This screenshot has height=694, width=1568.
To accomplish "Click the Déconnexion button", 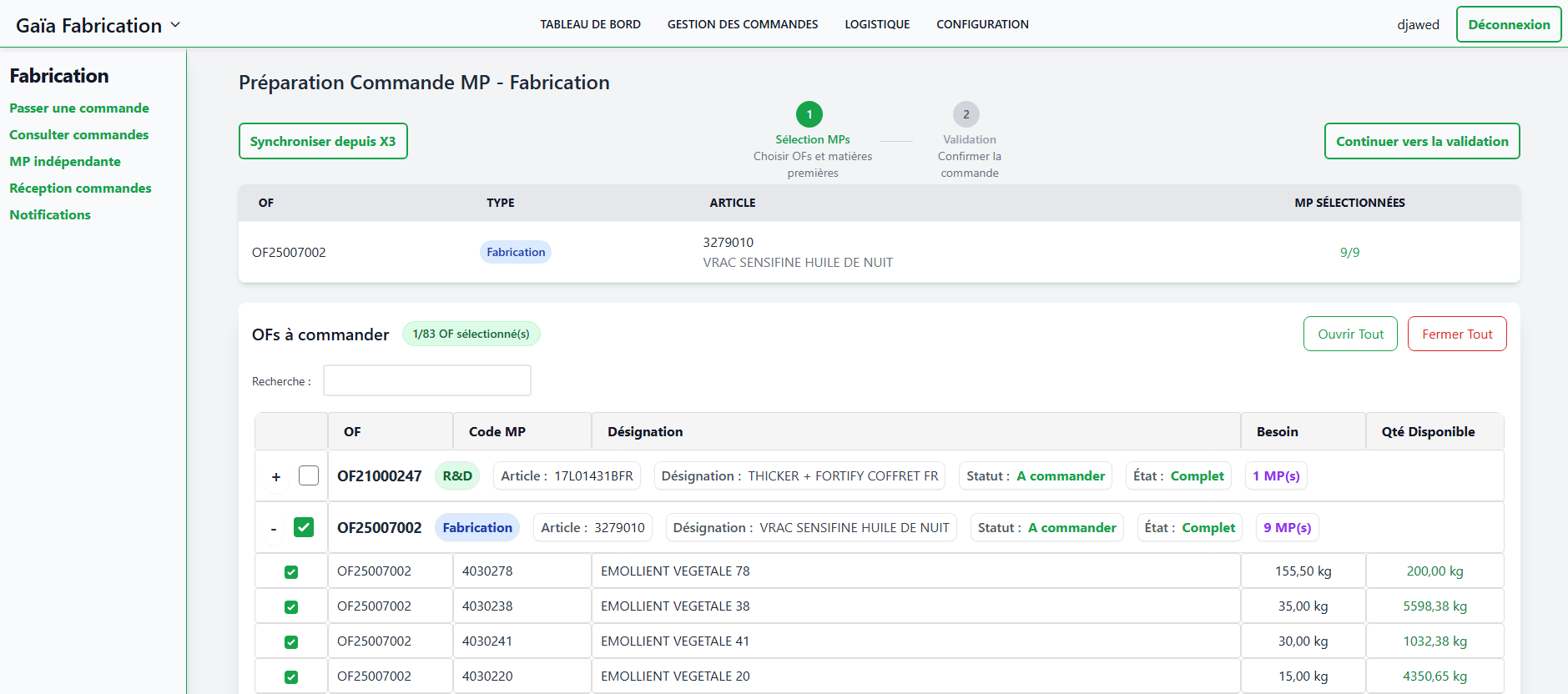I will 1509,24.
